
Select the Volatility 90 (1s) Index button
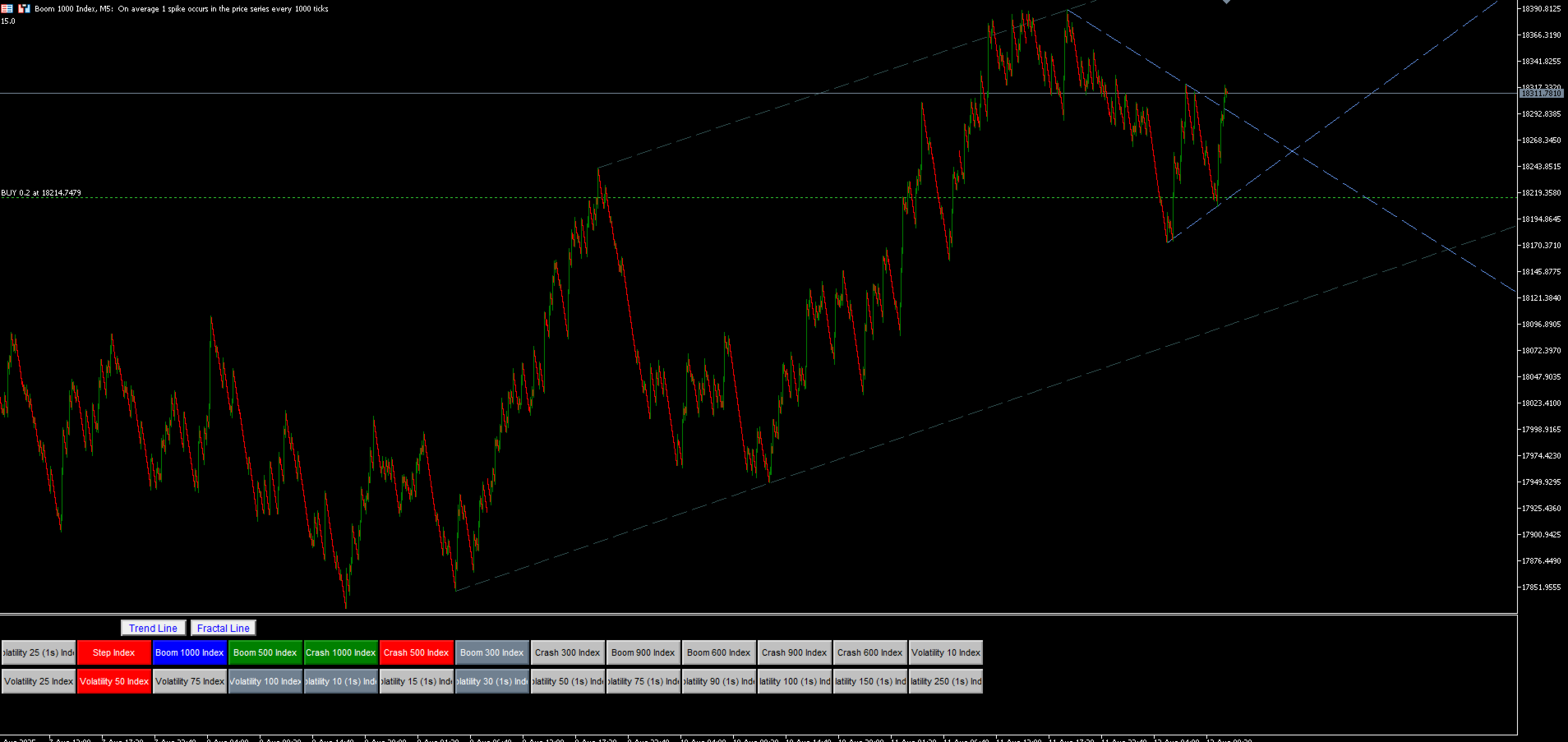pos(719,681)
